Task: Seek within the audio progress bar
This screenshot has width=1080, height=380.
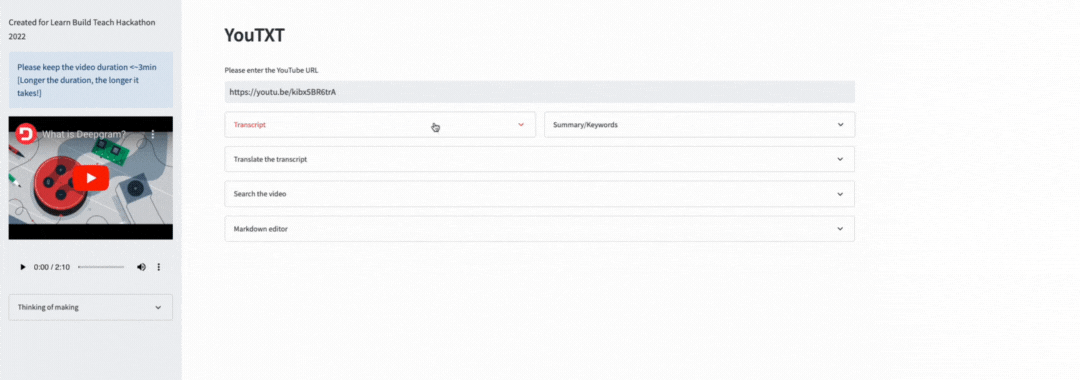Action: point(101,266)
